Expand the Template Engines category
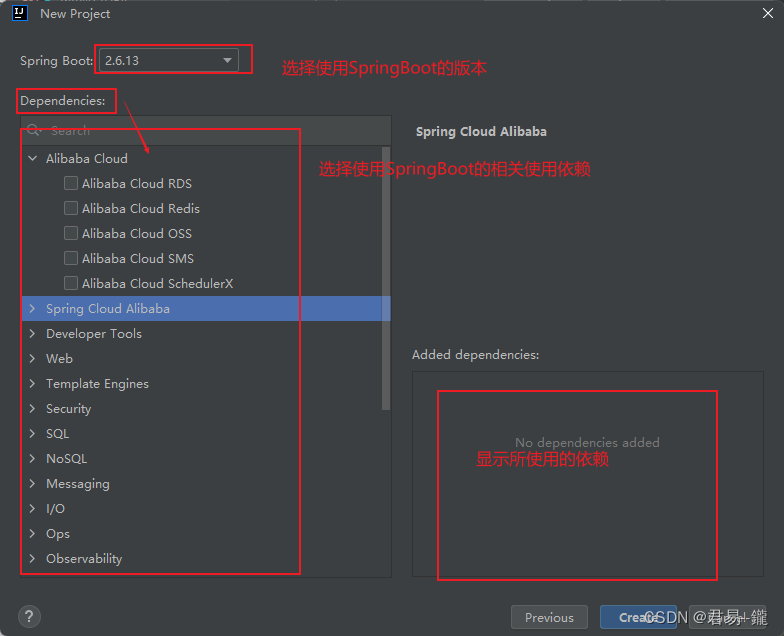Viewport: 784px width, 636px height. click(x=32, y=384)
